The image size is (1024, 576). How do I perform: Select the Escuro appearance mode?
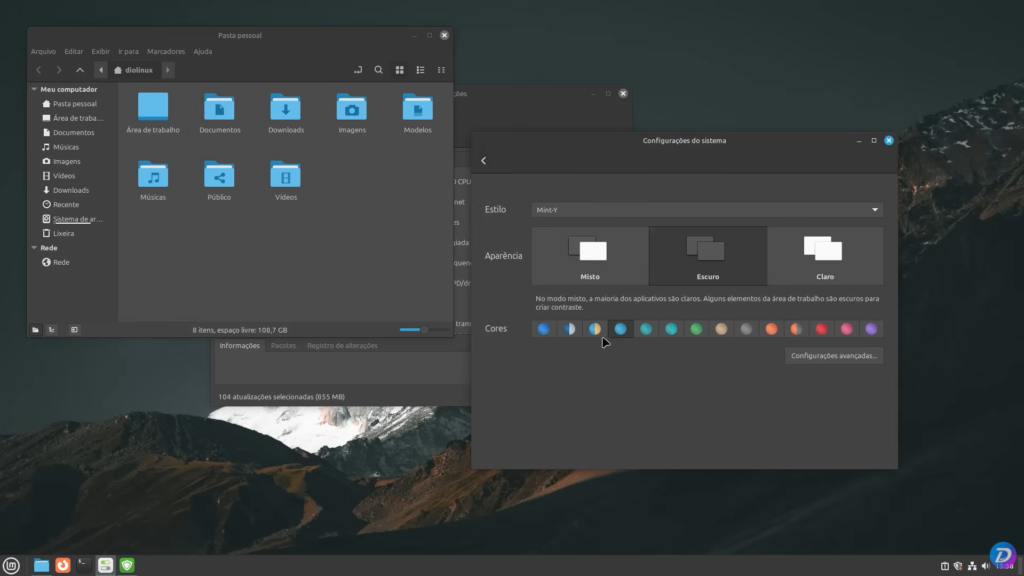coord(706,255)
